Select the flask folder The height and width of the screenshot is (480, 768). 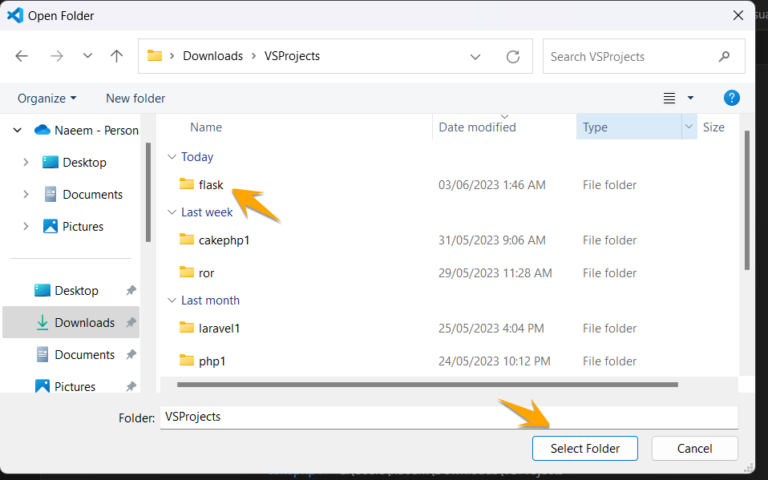click(x=210, y=184)
